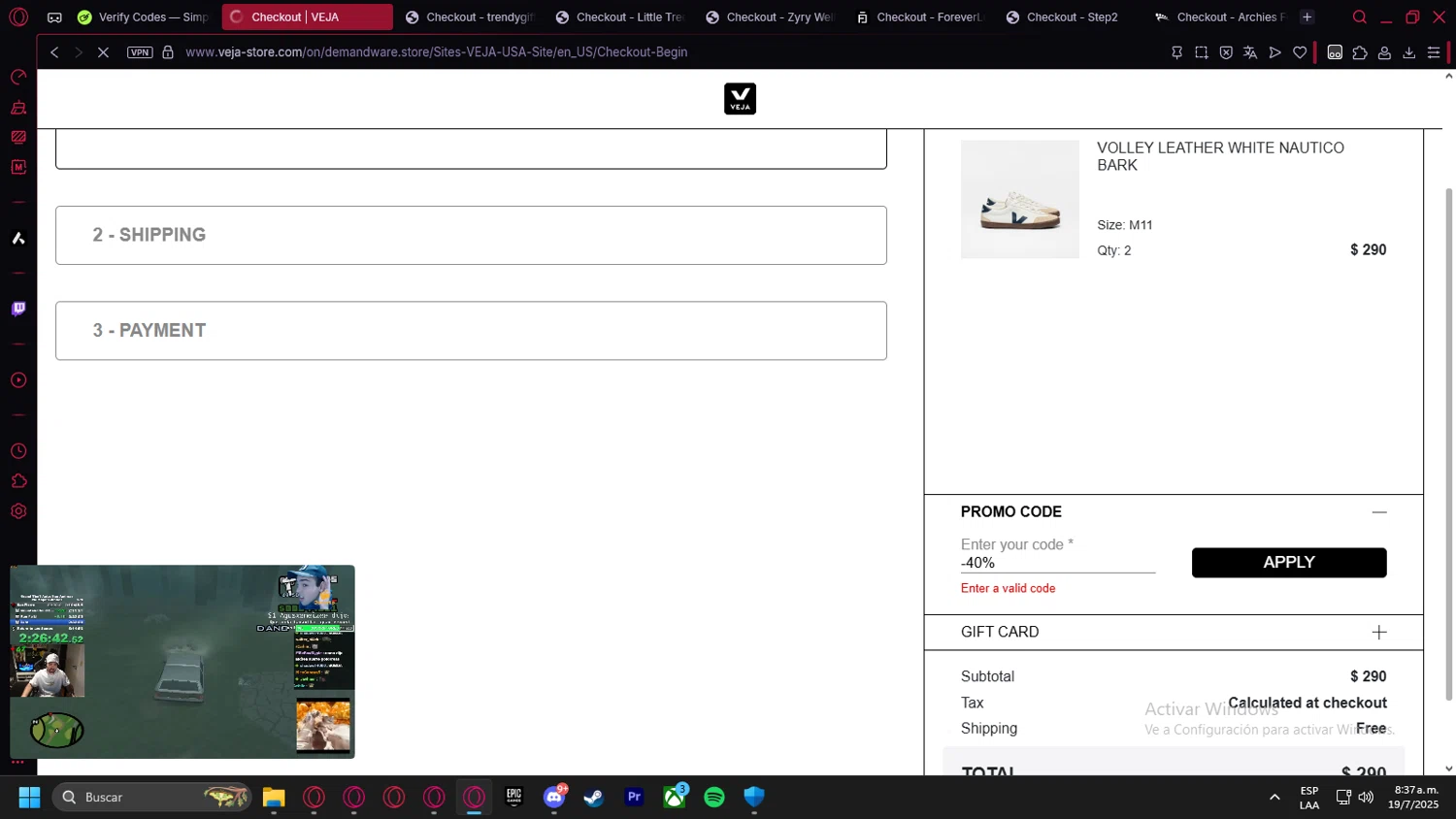1456x819 pixels.
Task: Click the promo code input field
Action: (1058, 563)
